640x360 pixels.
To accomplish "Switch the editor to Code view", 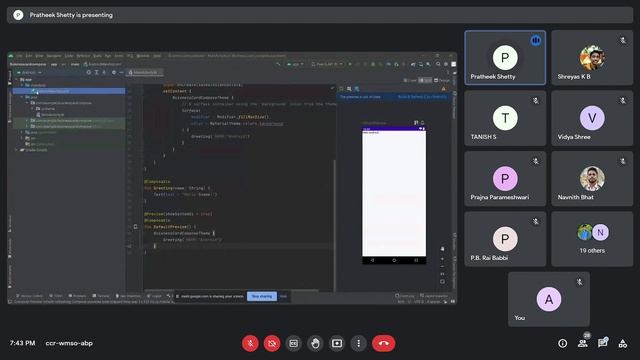I will (x=409, y=80).
